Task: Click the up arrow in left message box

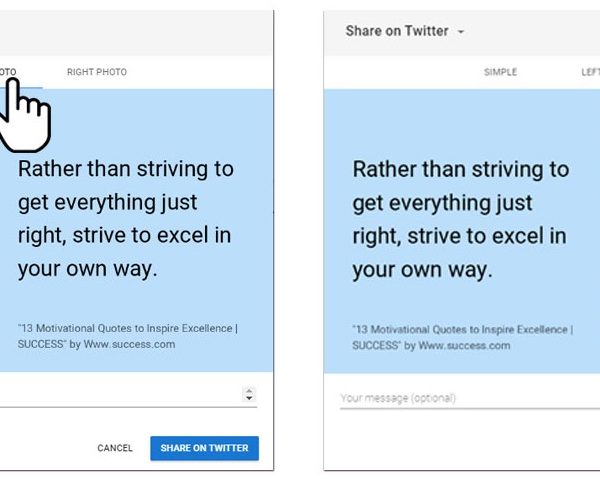Action: pyautogui.click(x=249, y=391)
